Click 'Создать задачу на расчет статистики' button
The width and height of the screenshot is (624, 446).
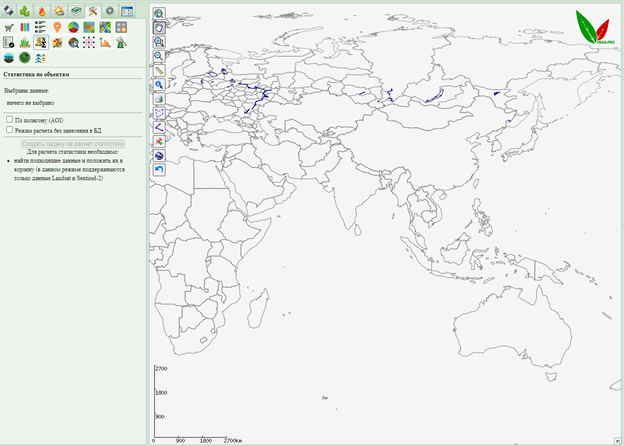[72, 143]
